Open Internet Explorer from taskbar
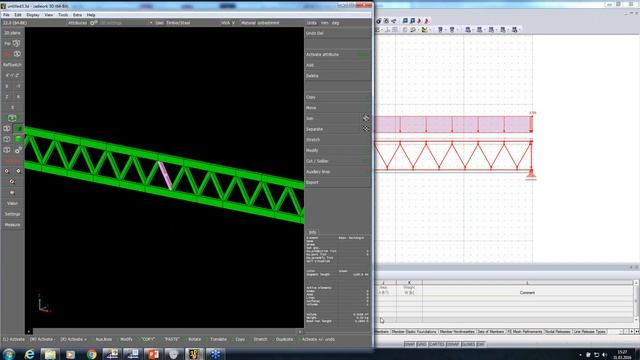This screenshot has height=360, width=640. click(29, 354)
